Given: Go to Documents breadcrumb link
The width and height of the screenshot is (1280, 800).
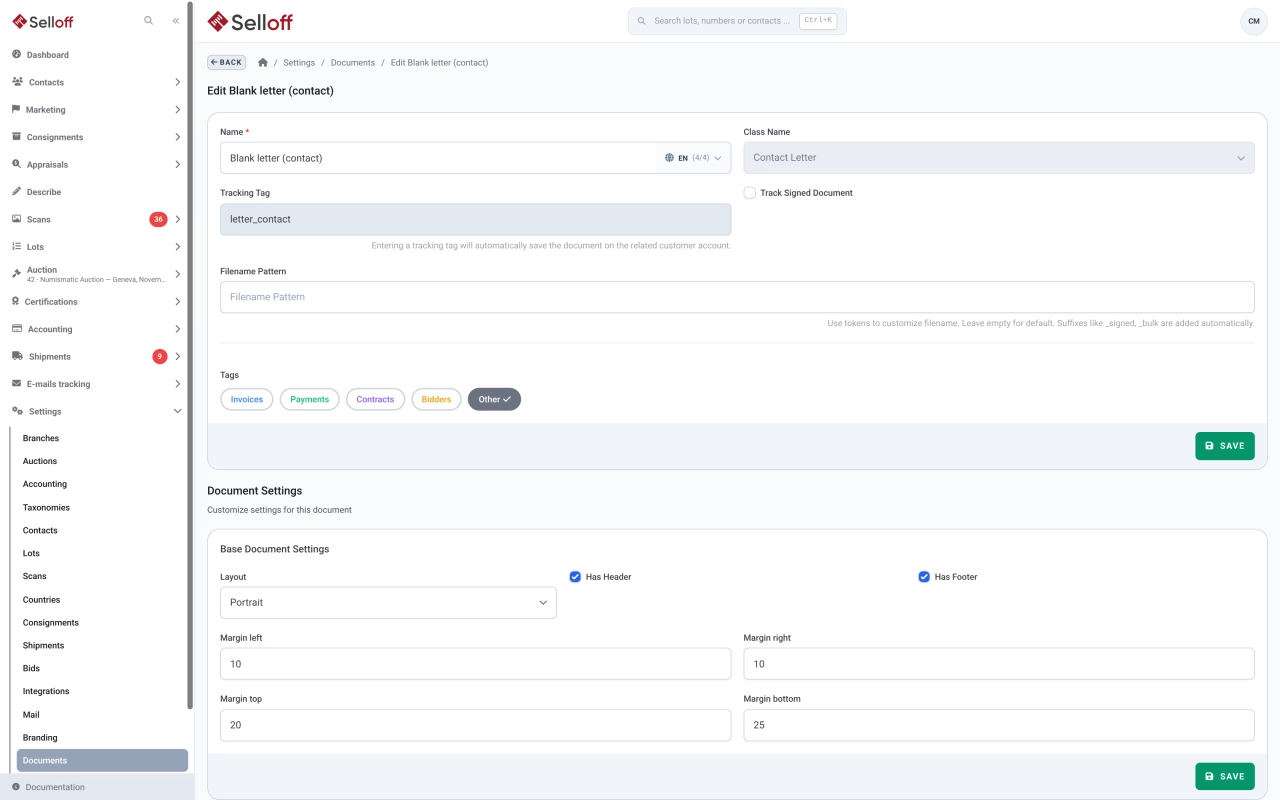Looking at the screenshot, I should pyautogui.click(x=353, y=63).
